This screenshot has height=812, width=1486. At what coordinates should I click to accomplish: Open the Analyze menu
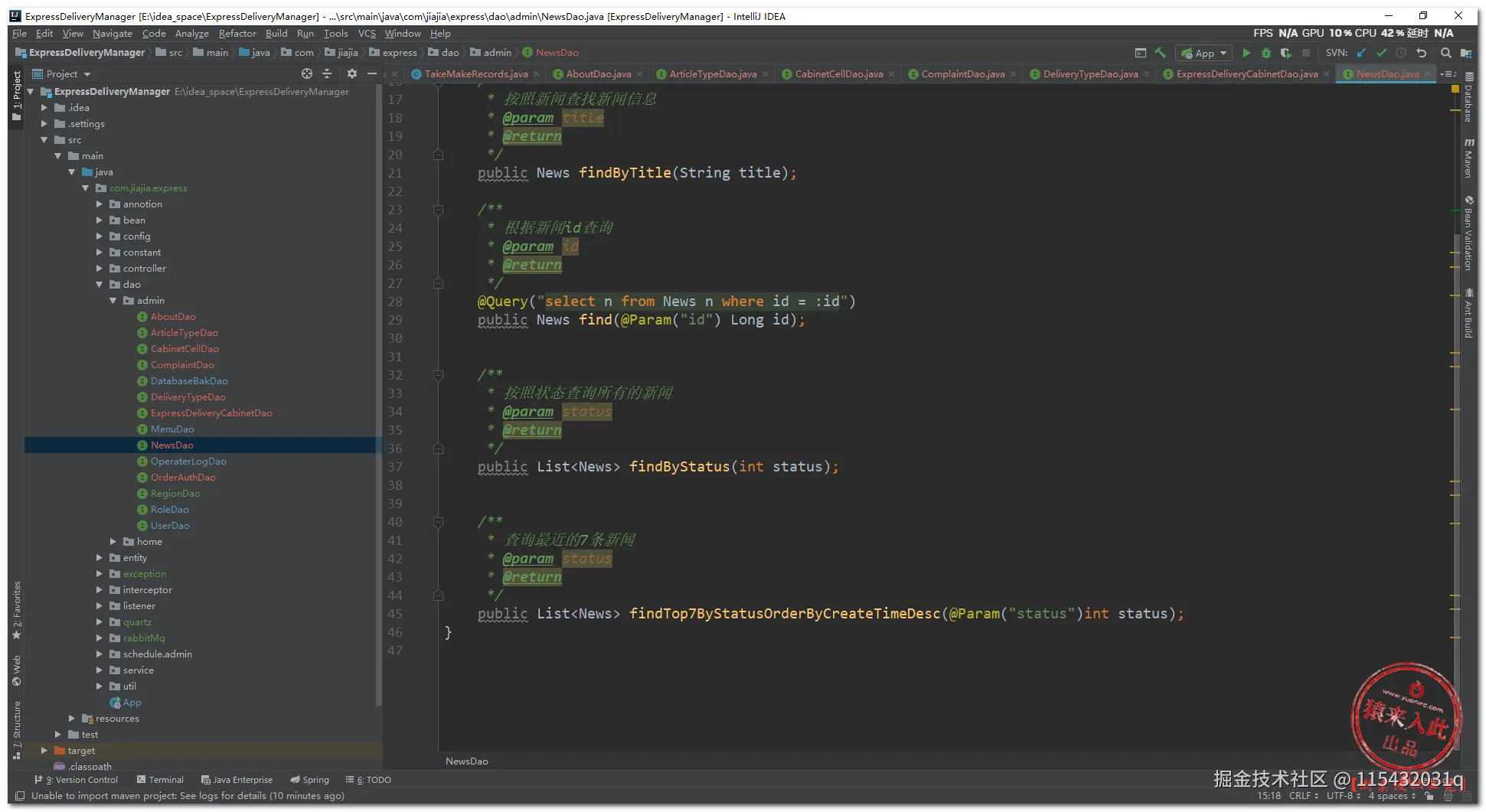[x=192, y=34]
